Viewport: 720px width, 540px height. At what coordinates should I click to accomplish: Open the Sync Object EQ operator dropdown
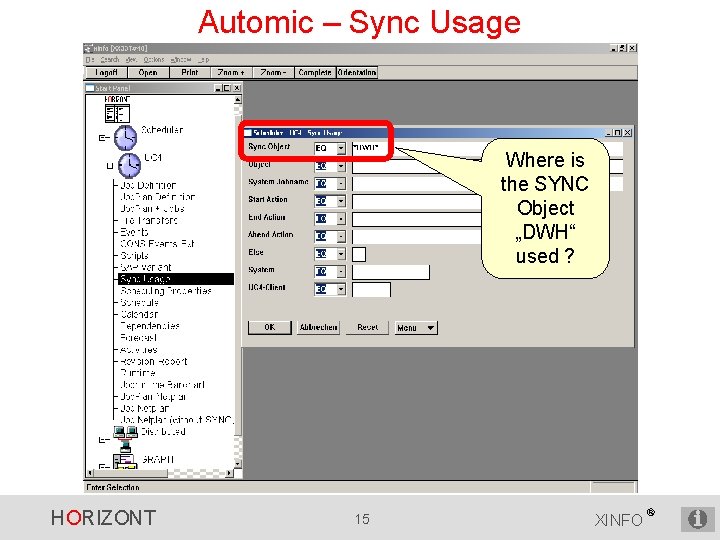click(341, 148)
